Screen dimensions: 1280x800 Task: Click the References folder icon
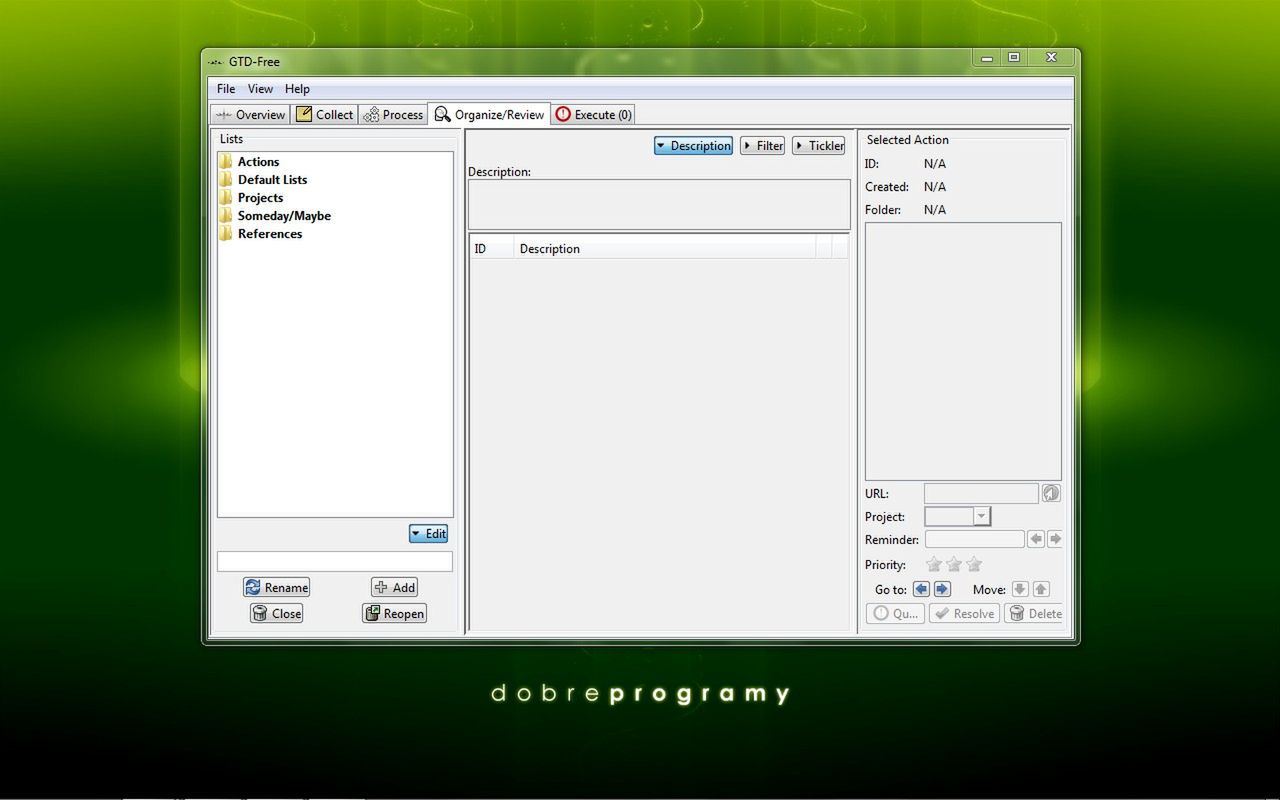226,234
